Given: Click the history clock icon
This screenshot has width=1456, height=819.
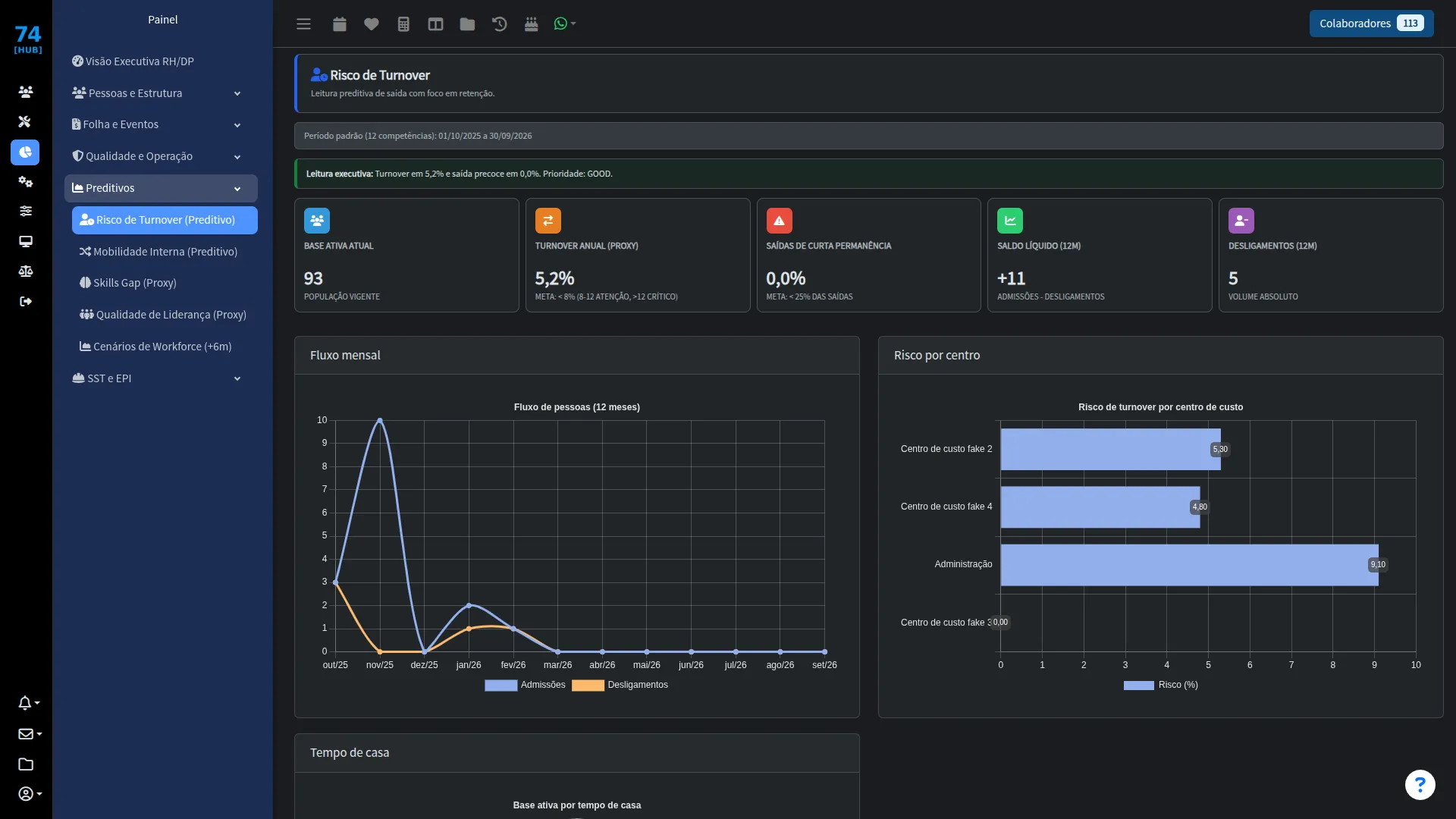Looking at the screenshot, I should [x=499, y=24].
